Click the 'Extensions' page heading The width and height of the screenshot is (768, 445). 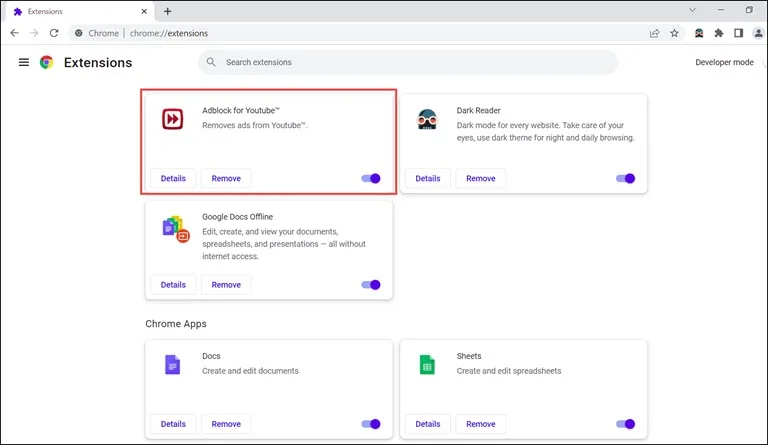tap(98, 63)
